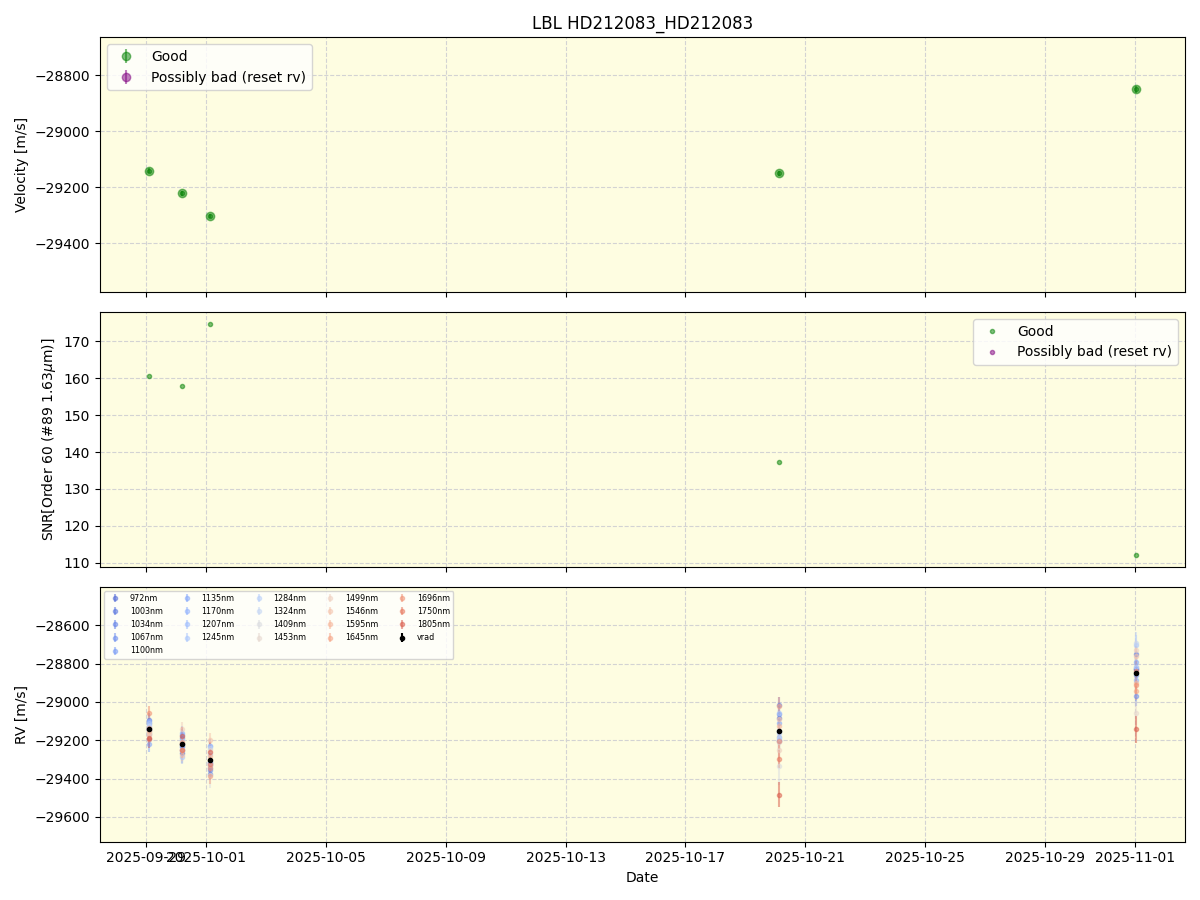
Task: Click the Velocity [m/s] axis label
Action: click(21, 165)
